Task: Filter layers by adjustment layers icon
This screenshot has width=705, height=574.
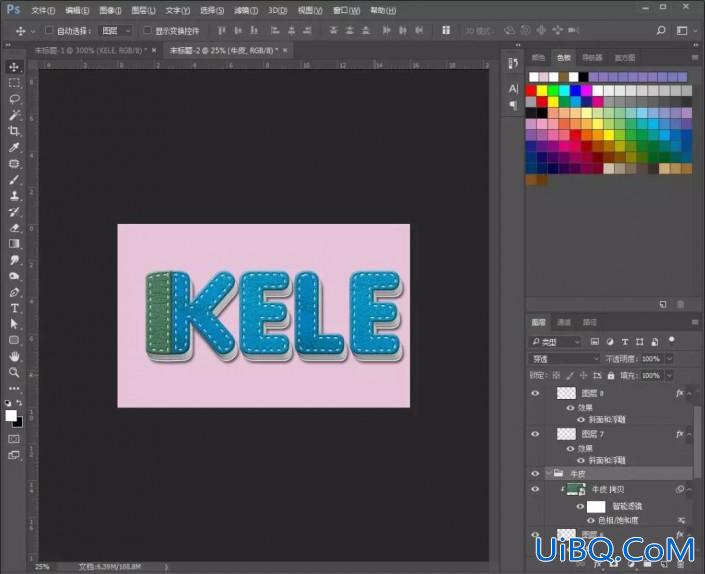Action: click(610, 342)
